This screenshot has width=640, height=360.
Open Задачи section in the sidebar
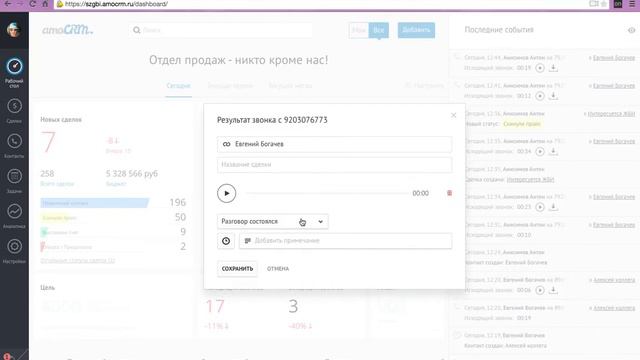pyautogui.click(x=14, y=181)
